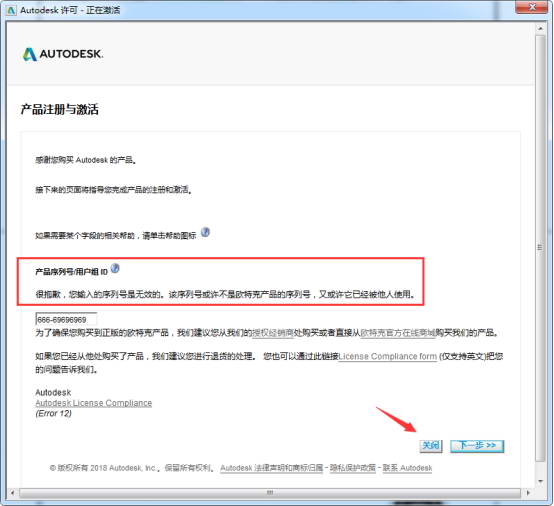Click Autodesk app icon in title bar

point(11,10)
